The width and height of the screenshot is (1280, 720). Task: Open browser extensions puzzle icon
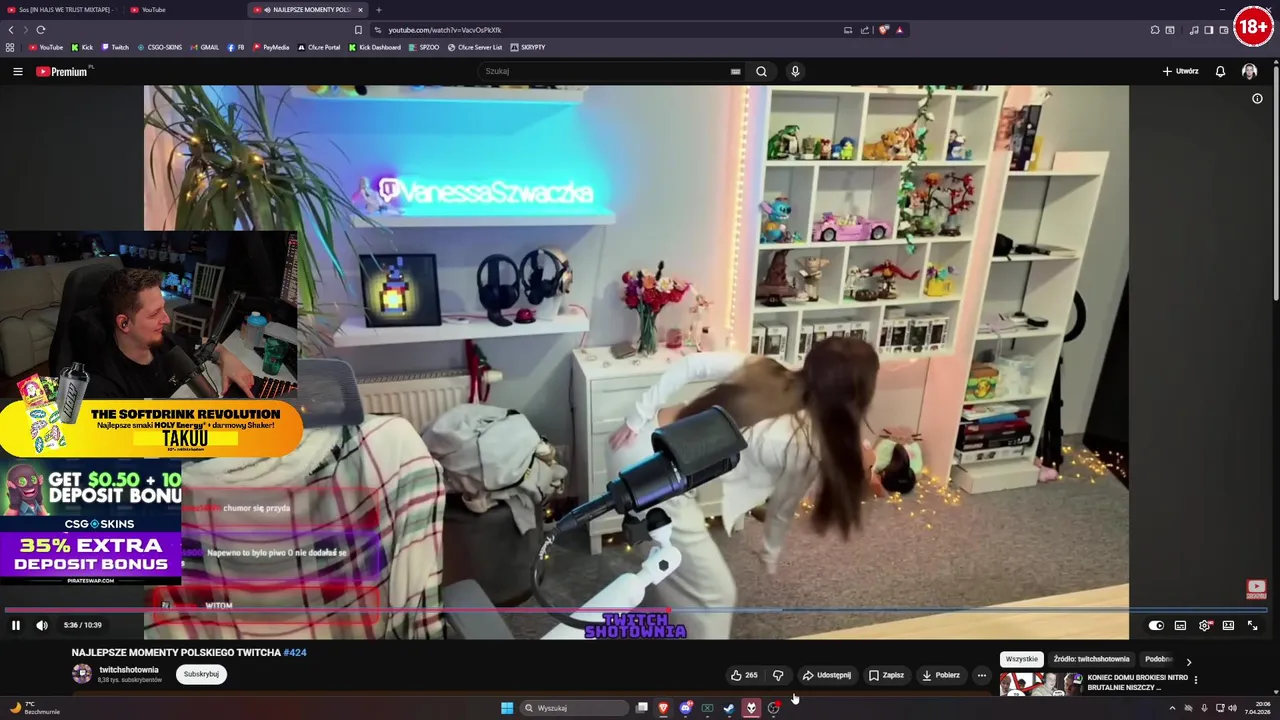tap(1155, 30)
